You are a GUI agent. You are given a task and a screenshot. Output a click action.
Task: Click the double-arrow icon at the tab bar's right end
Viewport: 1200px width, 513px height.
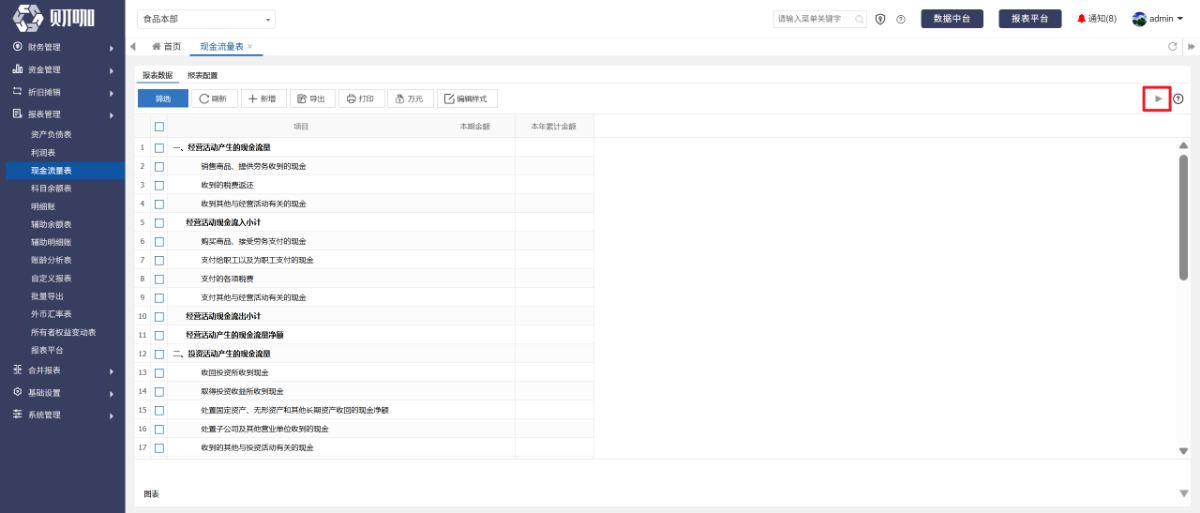pyautogui.click(x=1191, y=47)
